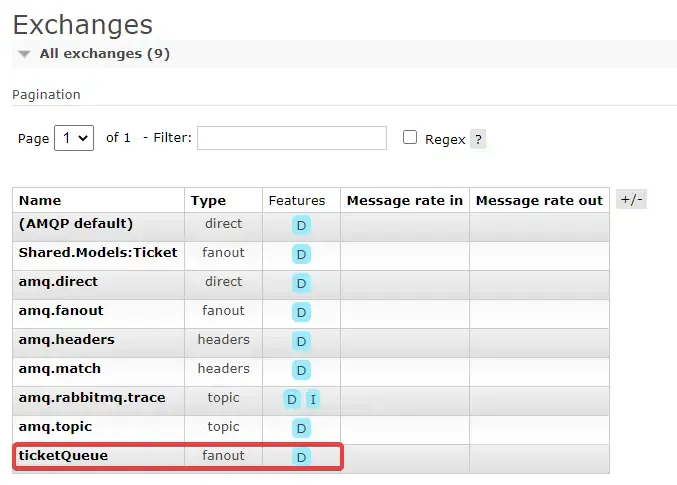Click the I badge for amq.rabbitmq.trace
The height and width of the screenshot is (485, 677).
pos(313,399)
